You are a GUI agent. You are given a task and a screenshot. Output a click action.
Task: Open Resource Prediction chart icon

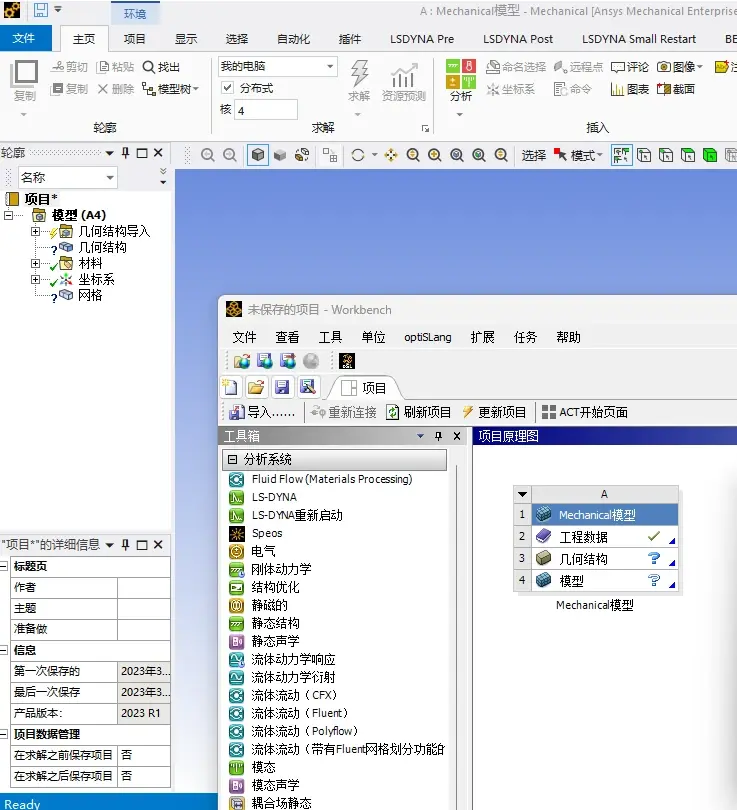[x=404, y=76]
